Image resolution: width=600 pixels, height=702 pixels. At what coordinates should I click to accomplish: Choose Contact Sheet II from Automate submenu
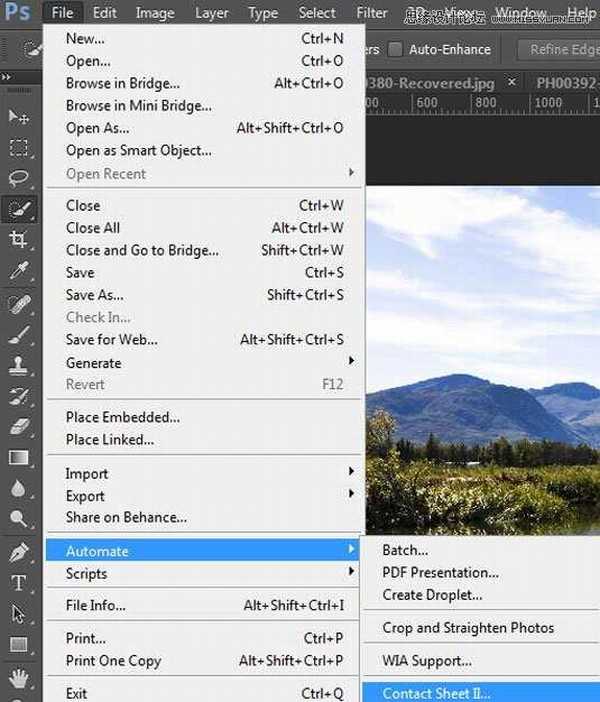[436, 693]
